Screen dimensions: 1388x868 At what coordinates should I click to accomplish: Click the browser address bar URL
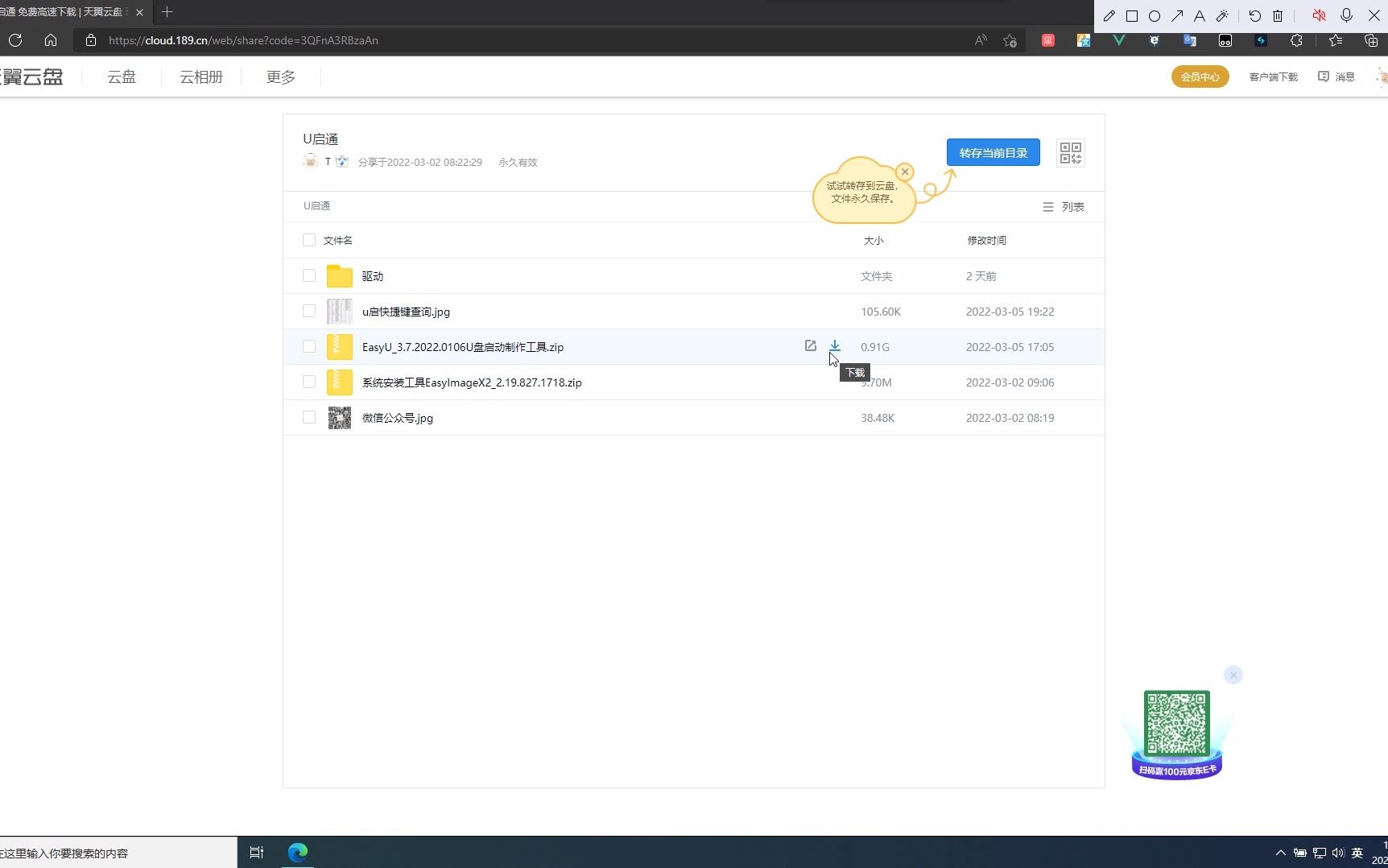click(243, 40)
